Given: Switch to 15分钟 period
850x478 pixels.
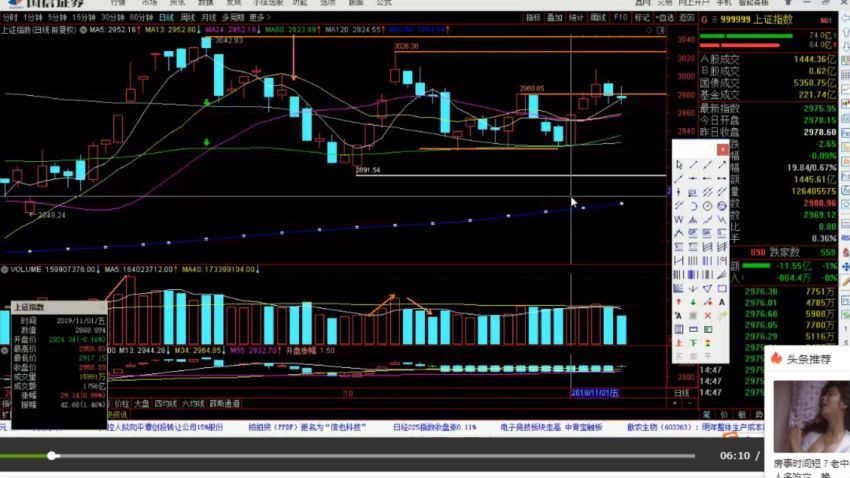Looking at the screenshot, I should tap(84, 18).
